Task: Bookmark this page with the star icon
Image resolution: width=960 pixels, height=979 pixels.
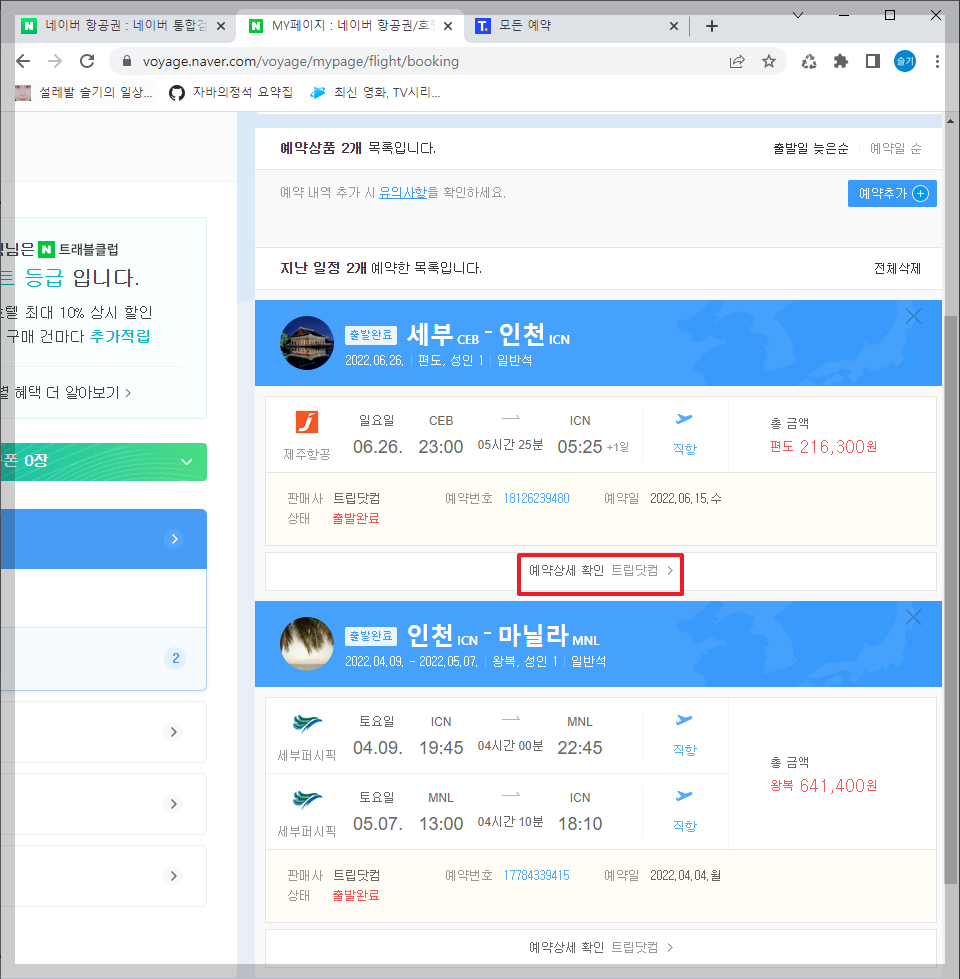Action: pyautogui.click(x=769, y=61)
